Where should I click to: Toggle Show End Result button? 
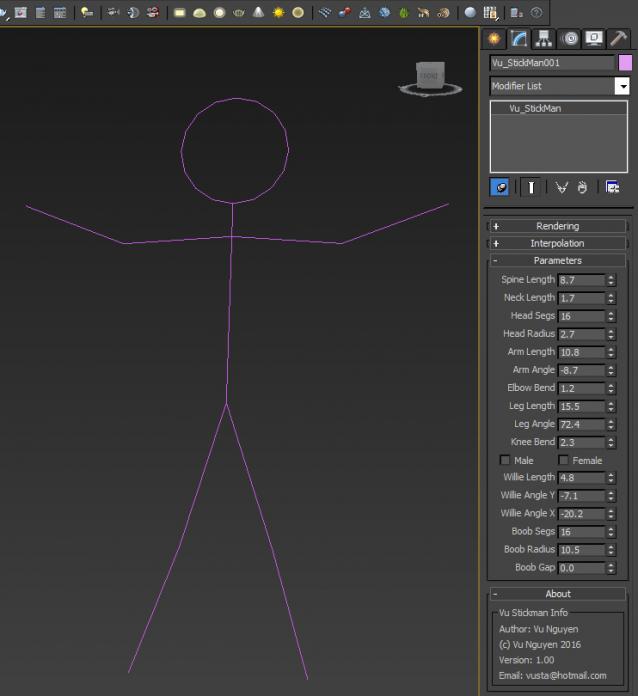tap(531, 187)
